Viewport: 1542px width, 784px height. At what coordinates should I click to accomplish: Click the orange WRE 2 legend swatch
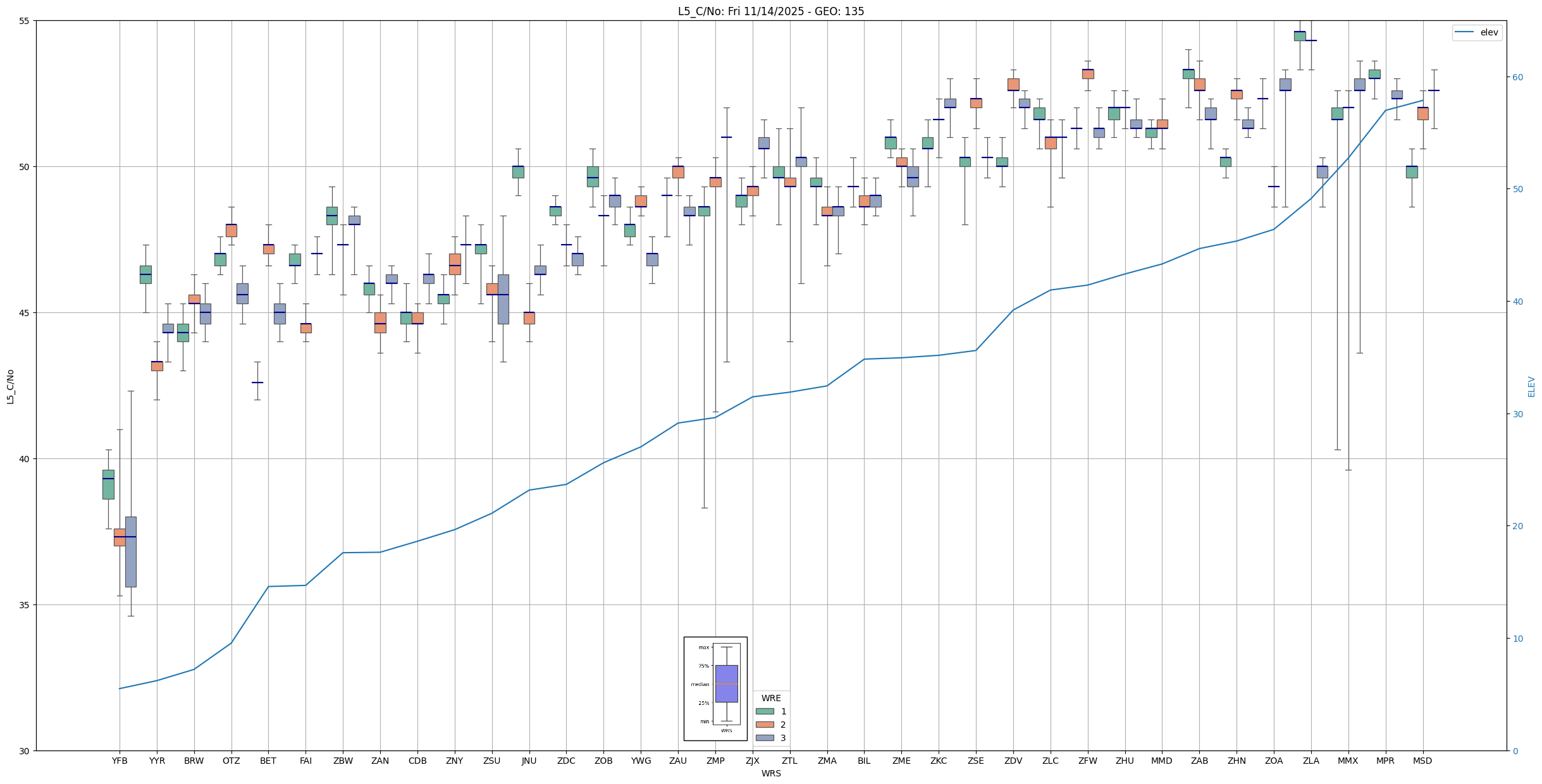coord(764,725)
